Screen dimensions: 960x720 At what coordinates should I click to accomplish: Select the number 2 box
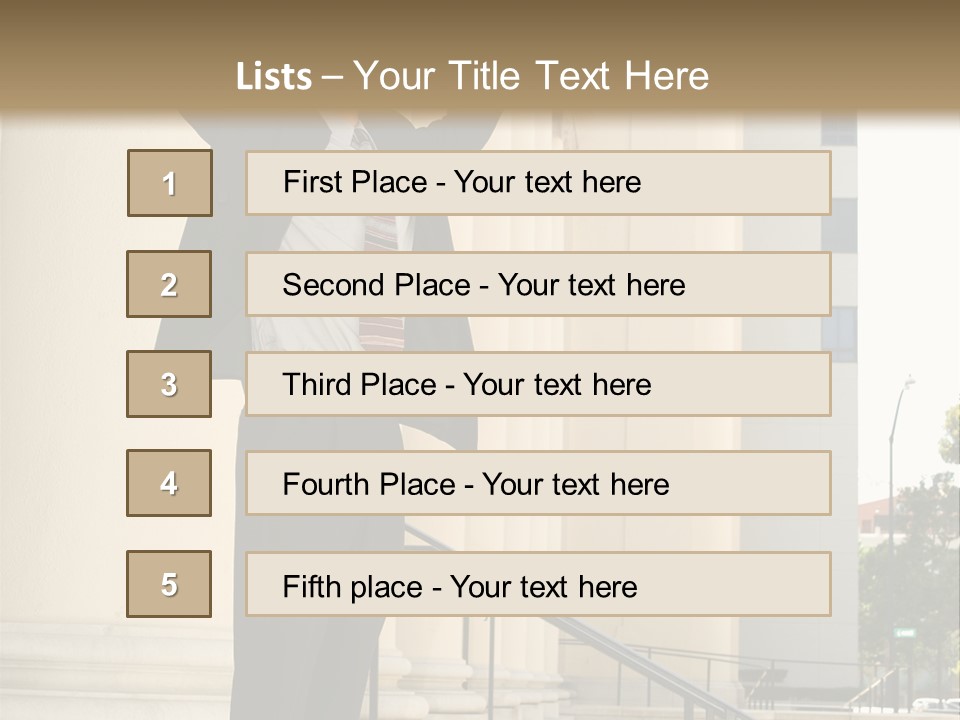[x=169, y=284]
